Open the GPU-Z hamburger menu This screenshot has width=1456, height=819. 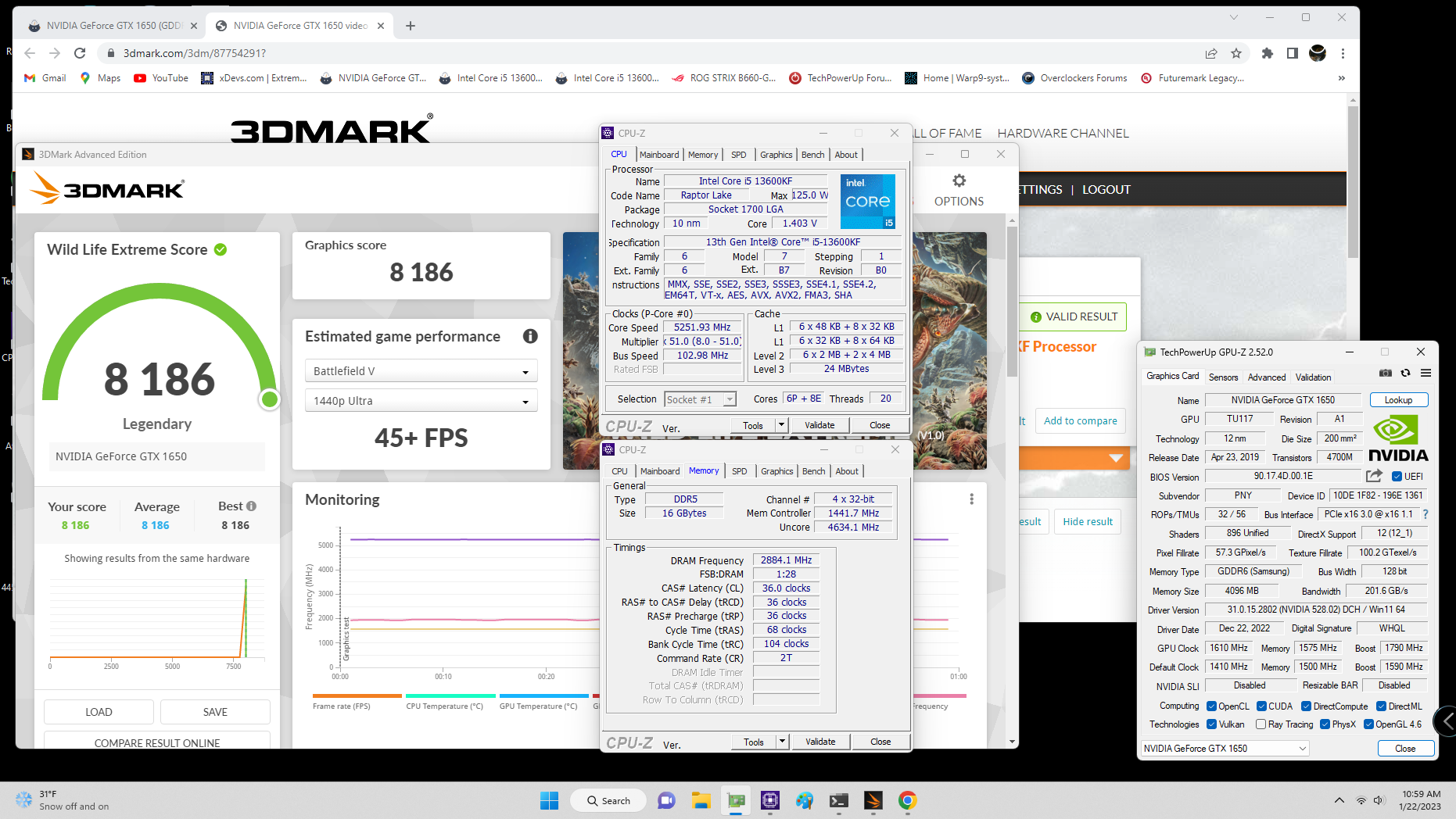(1426, 374)
